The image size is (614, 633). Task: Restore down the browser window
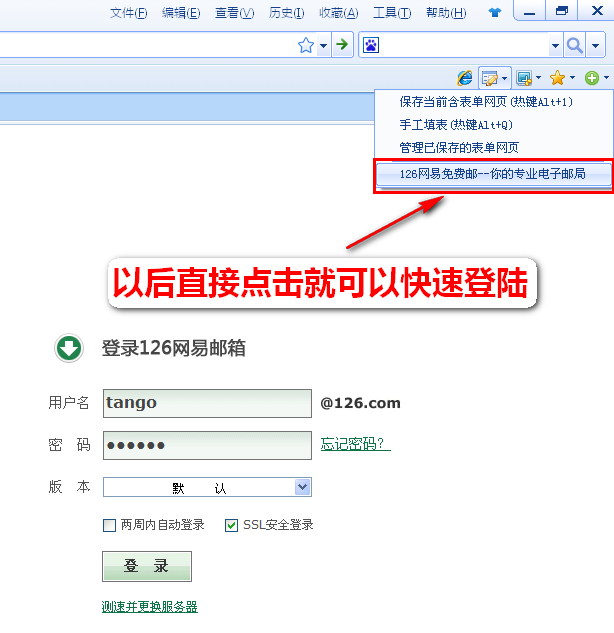tap(562, 11)
